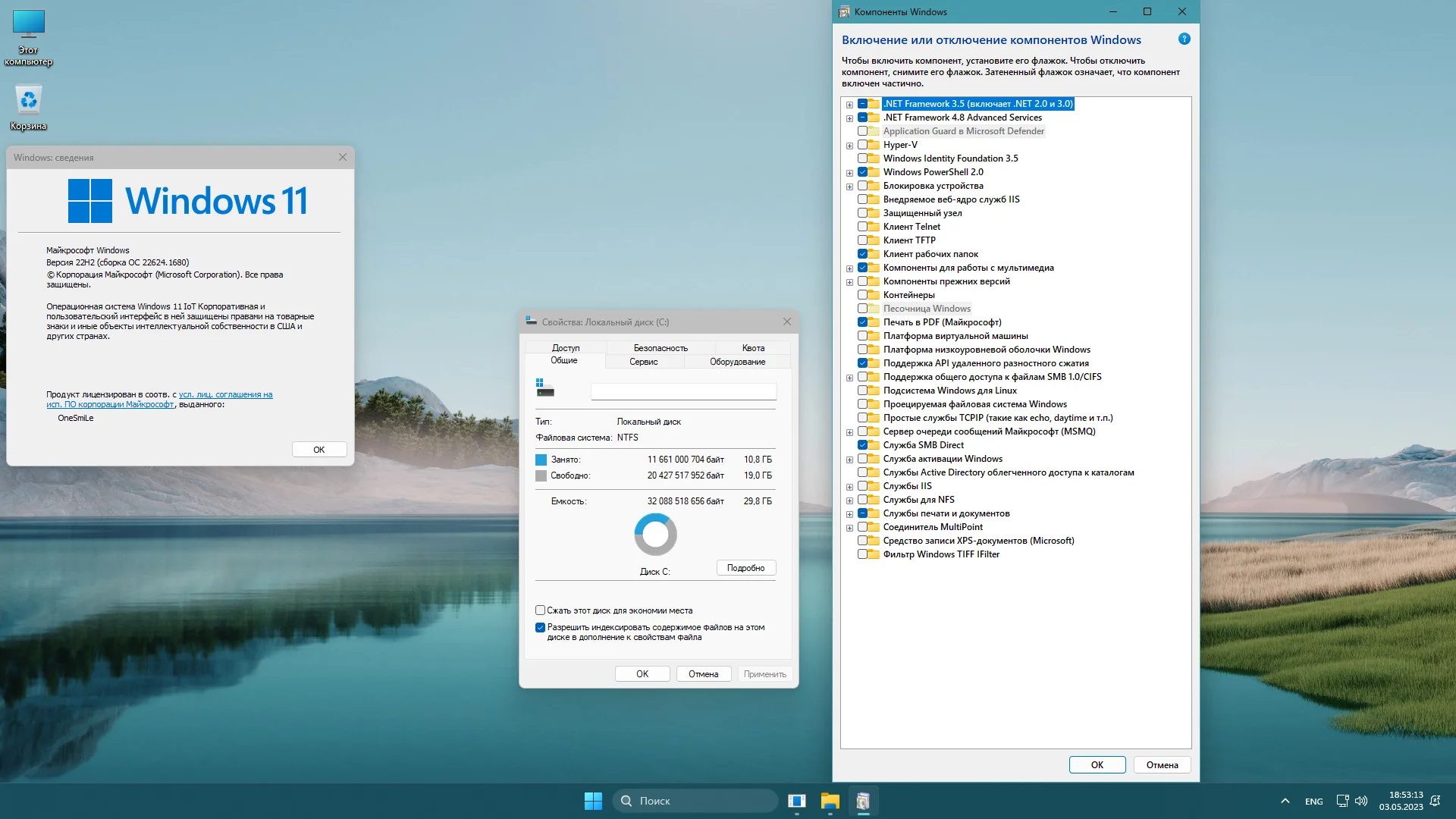Open File Explorer from the taskbar
The height and width of the screenshot is (819, 1456).
click(x=830, y=801)
